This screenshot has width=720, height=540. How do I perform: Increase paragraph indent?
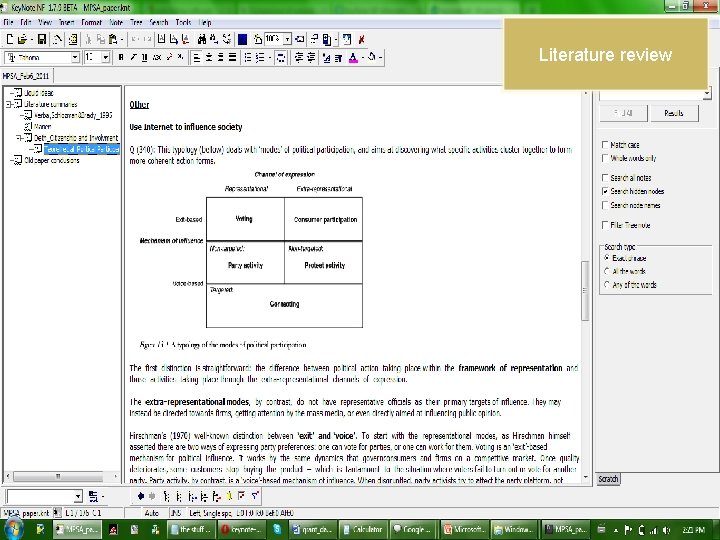click(311, 57)
